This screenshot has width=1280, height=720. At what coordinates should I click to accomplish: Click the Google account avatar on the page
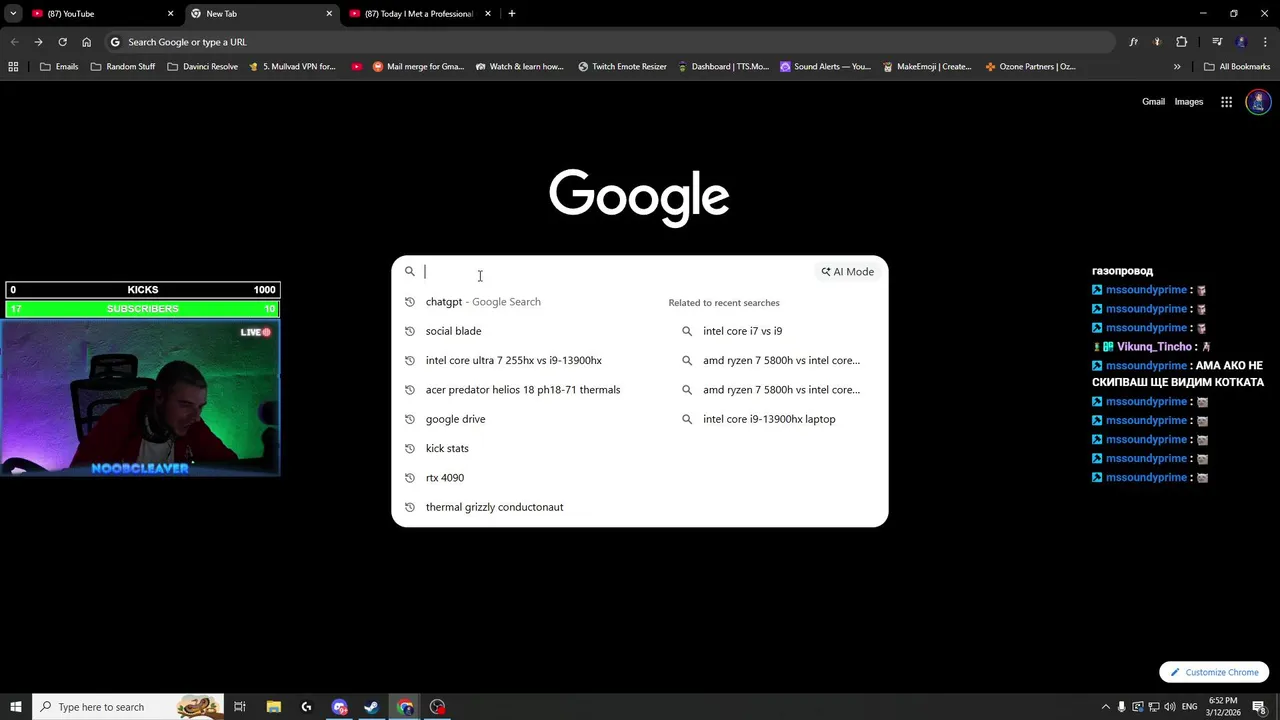pyautogui.click(x=1258, y=102)
